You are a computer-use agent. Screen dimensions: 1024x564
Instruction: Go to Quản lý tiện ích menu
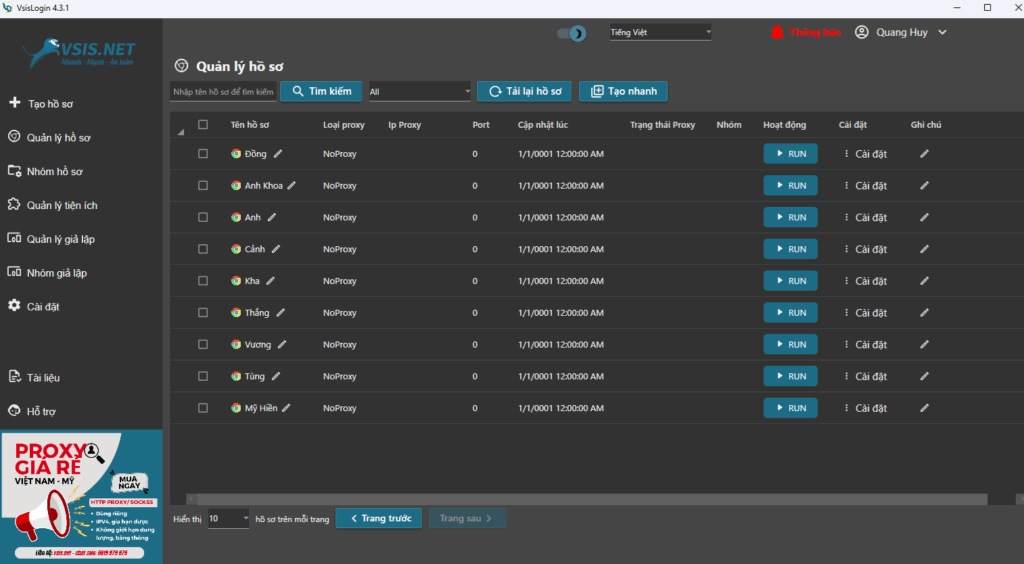click(61, 205)
